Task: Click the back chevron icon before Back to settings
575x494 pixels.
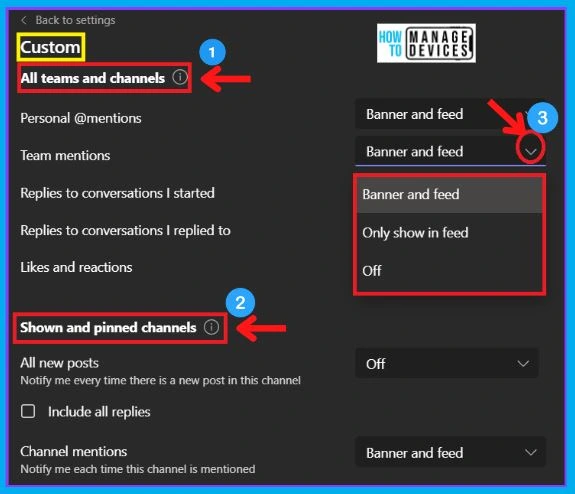Action: pyautogui.click(x=24, y=20)
